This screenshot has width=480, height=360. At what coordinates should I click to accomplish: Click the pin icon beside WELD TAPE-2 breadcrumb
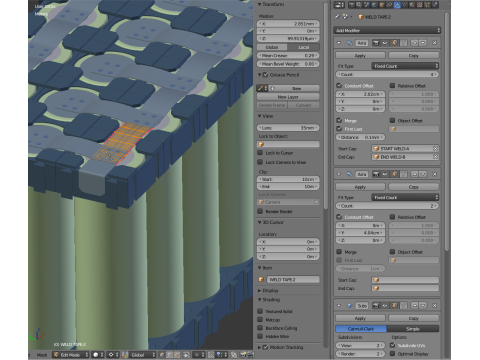coord(337,17)
